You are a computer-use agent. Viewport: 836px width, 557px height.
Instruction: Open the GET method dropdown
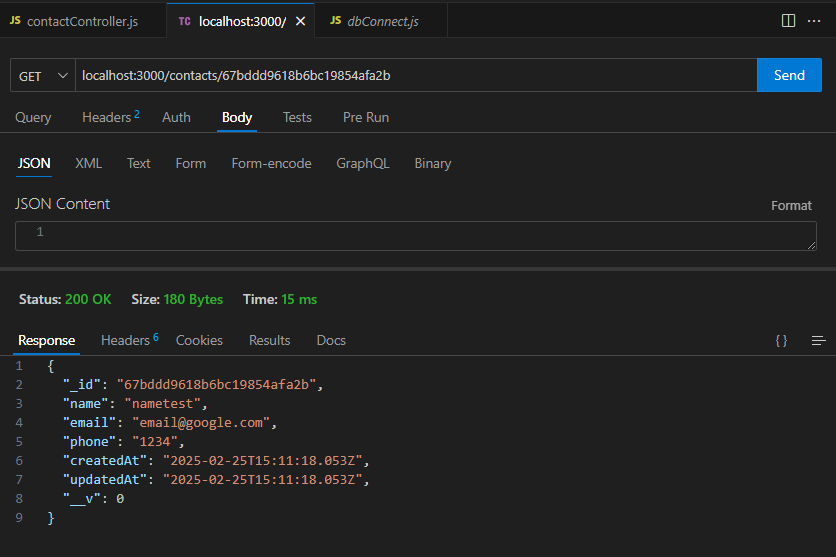pos(43,76)
